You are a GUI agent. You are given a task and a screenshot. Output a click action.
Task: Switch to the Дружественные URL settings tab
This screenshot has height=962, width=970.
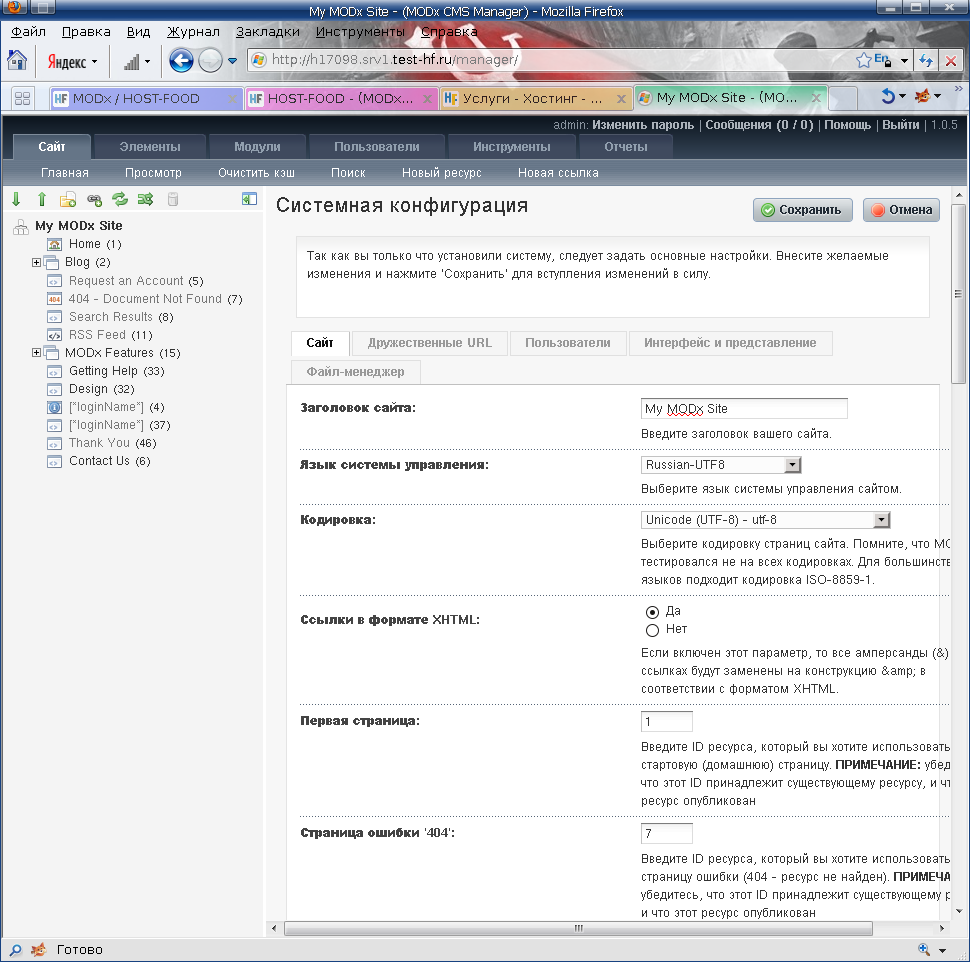tap(429, 343)
